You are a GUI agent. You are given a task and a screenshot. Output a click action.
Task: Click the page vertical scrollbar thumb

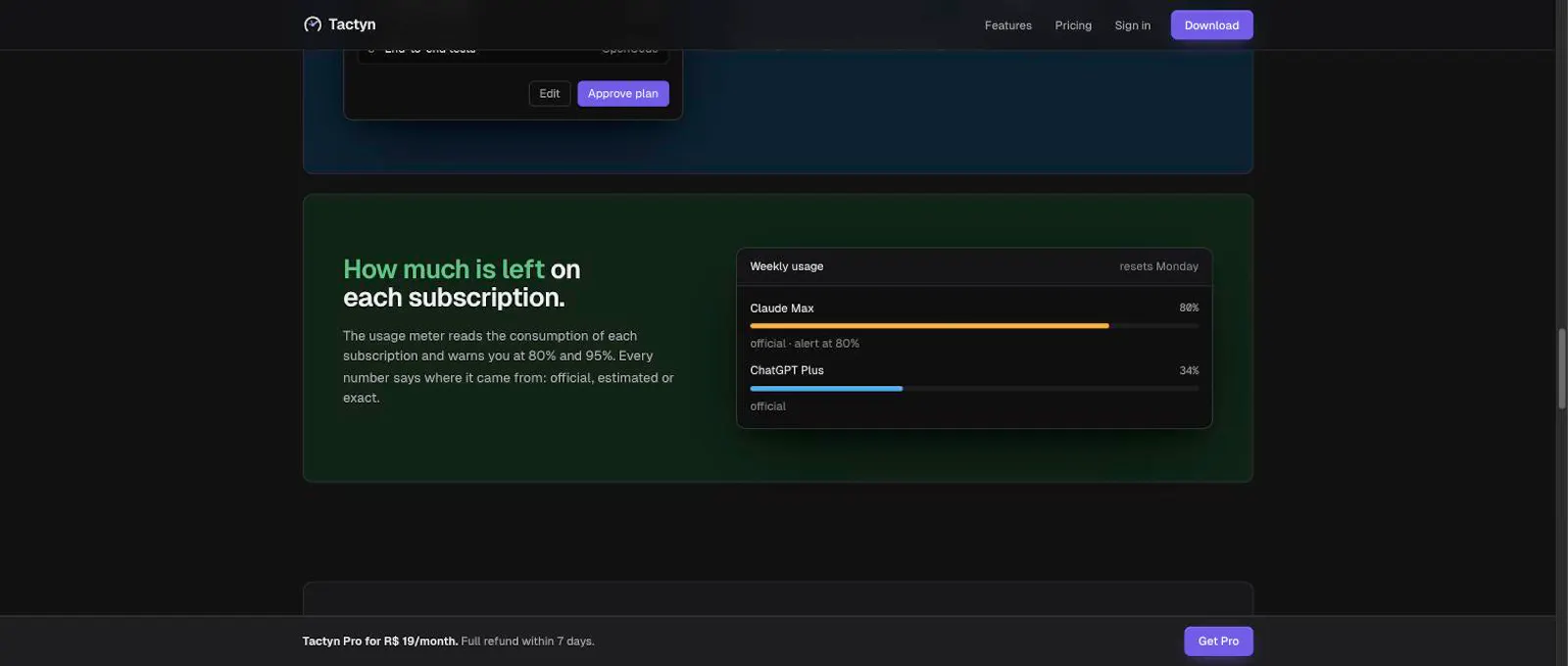pyautogui.click(x=1561, y=368)
